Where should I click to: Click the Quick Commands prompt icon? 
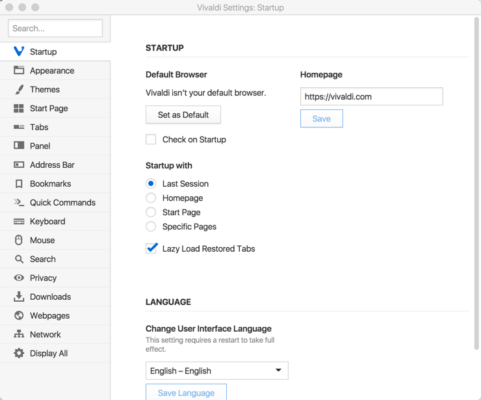(19, 202)
